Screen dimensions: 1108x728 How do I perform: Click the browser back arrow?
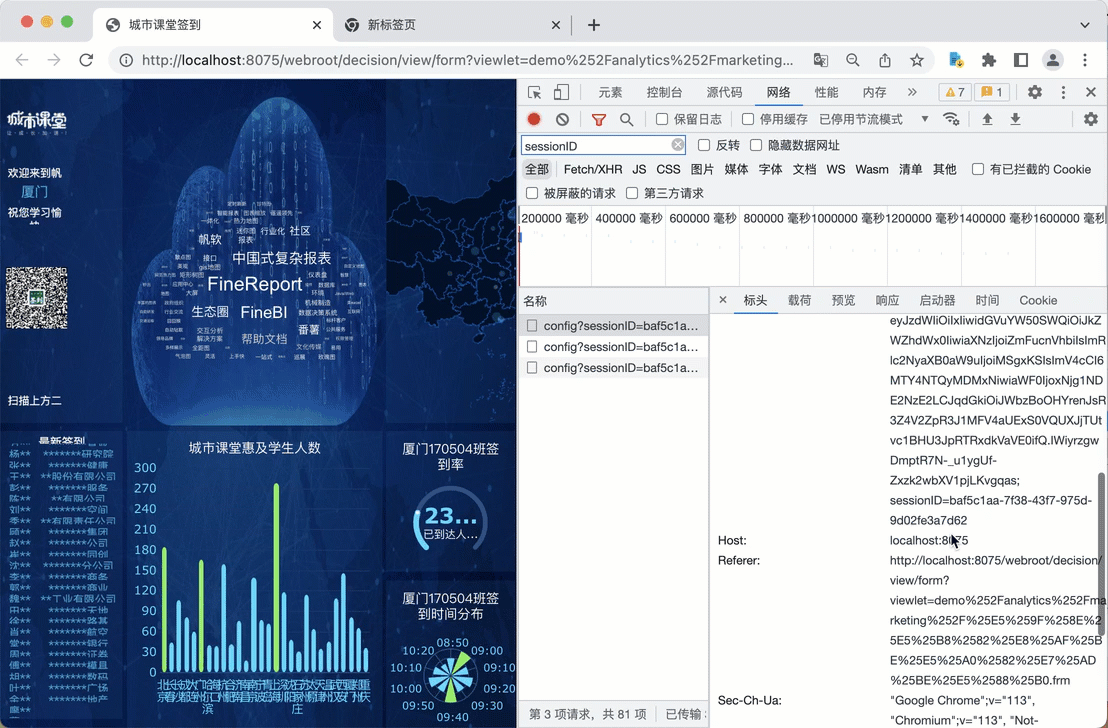coord(22,60)
